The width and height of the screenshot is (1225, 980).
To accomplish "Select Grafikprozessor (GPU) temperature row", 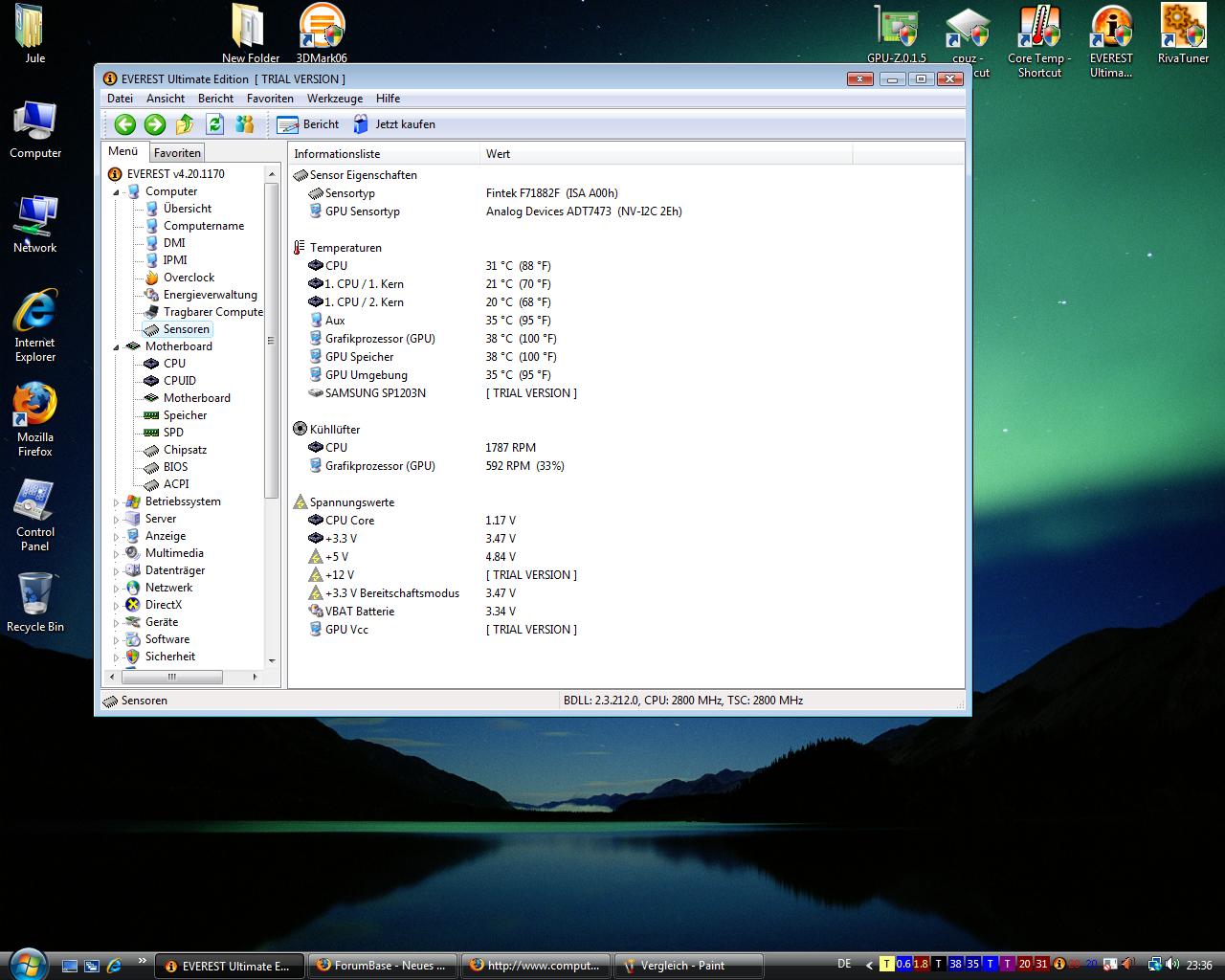I will 380,339.
